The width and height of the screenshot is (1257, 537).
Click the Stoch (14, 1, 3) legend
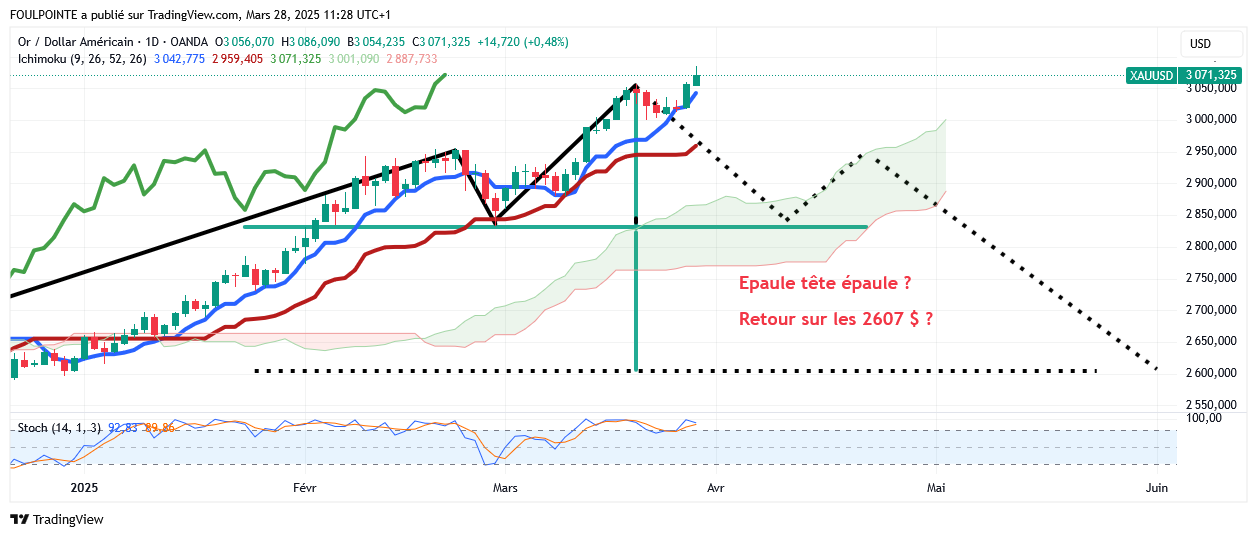pyautogui.click(x=58, y=428)
